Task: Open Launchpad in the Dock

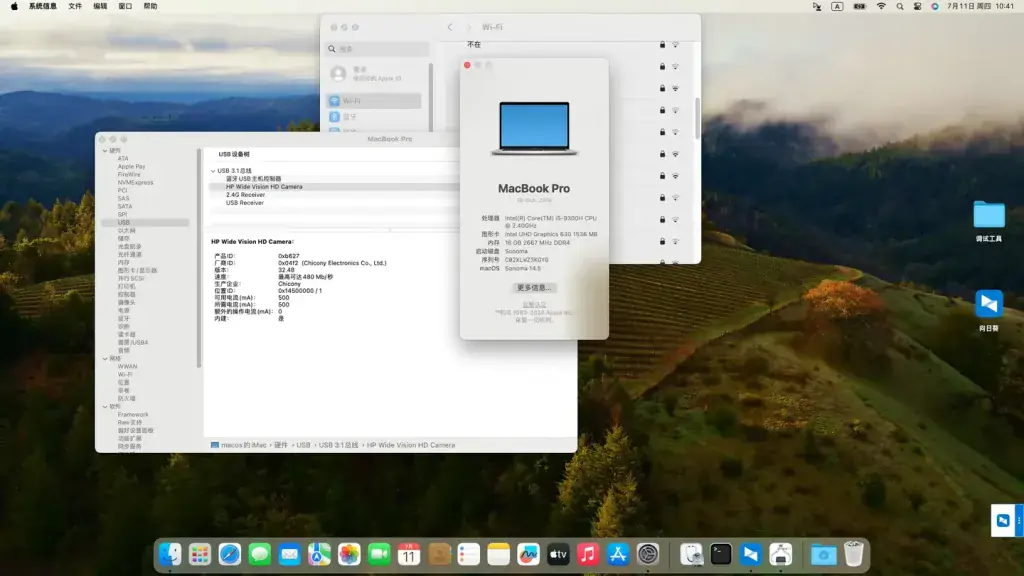Action: pyautogui.click(x=200, y=554)
